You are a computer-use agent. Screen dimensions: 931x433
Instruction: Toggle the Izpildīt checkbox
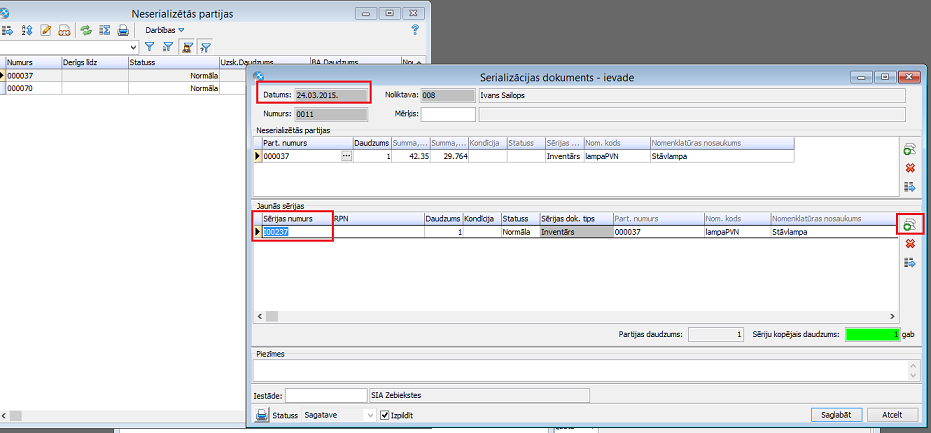click(385, 415)
